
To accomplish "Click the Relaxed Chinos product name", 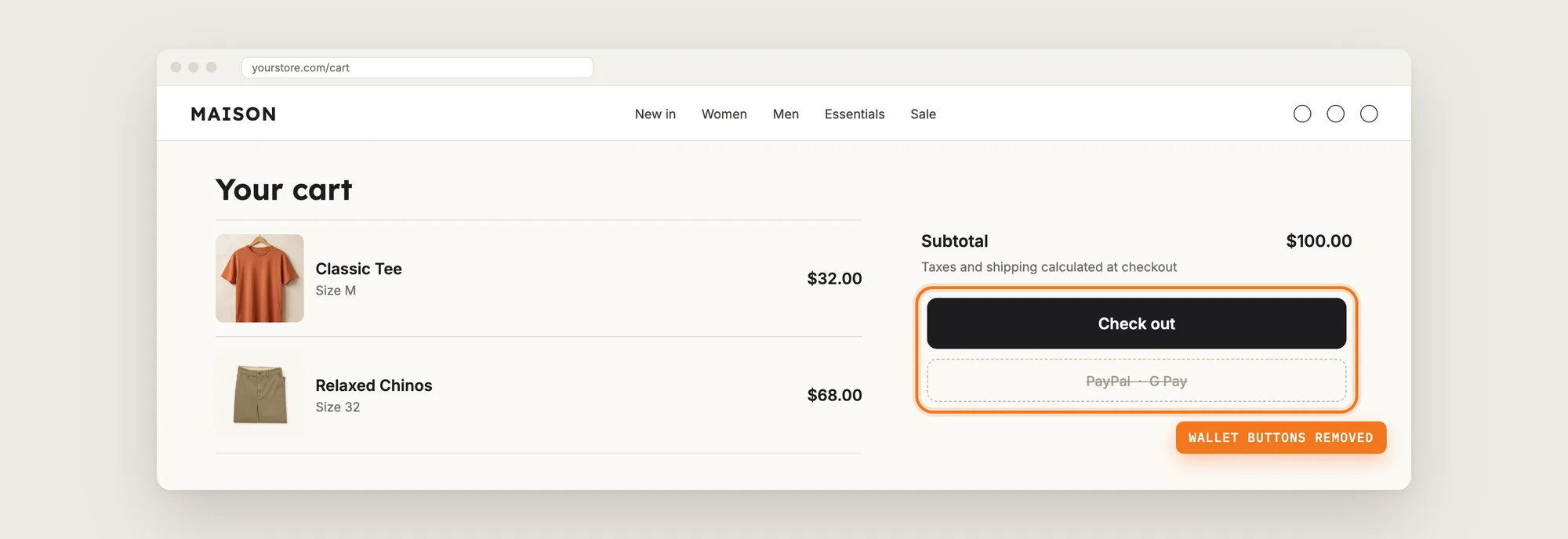I will pyautogui.click(x=373, y=385).
